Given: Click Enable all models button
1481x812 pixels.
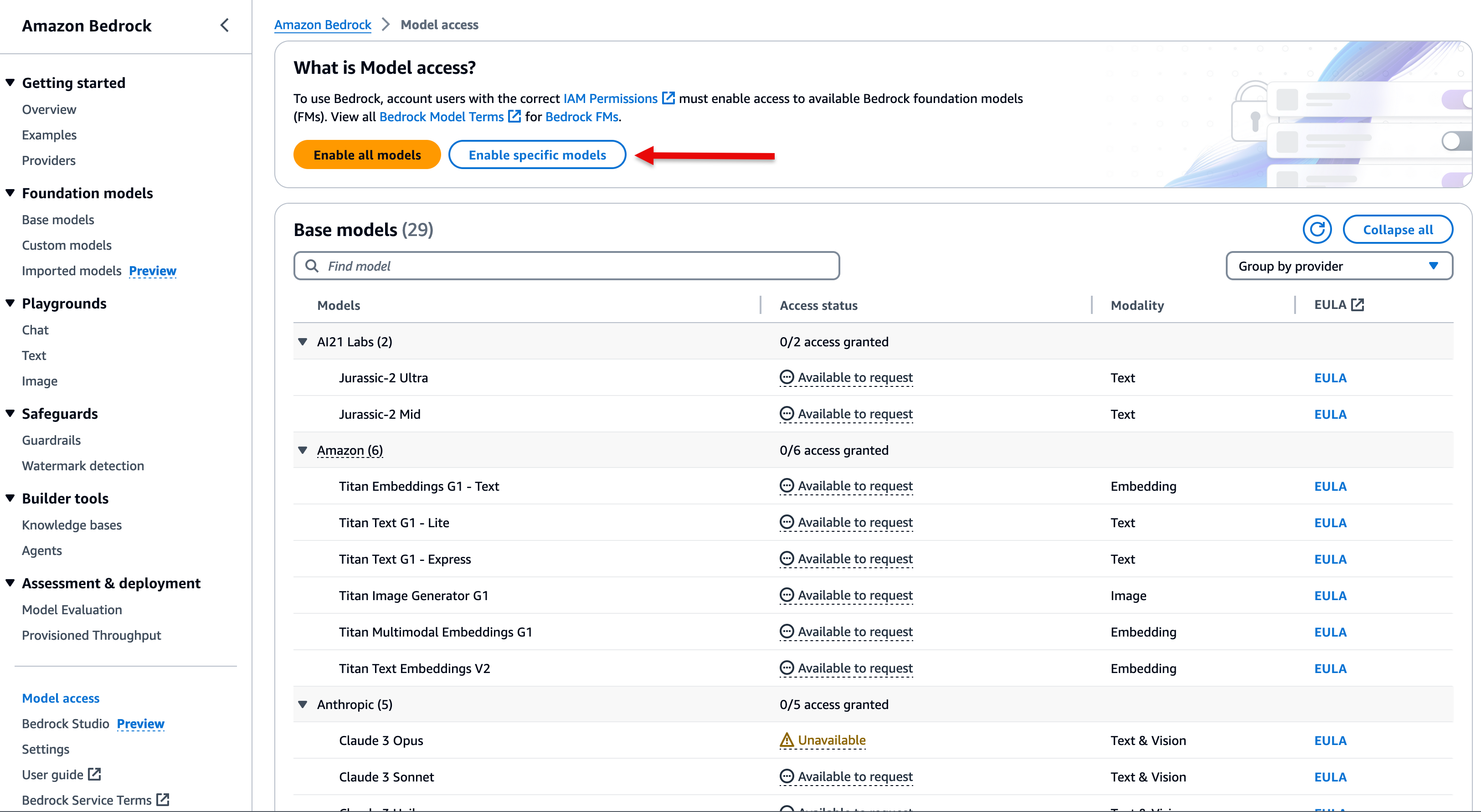Looking at the screenshot, I should [367, 154].
